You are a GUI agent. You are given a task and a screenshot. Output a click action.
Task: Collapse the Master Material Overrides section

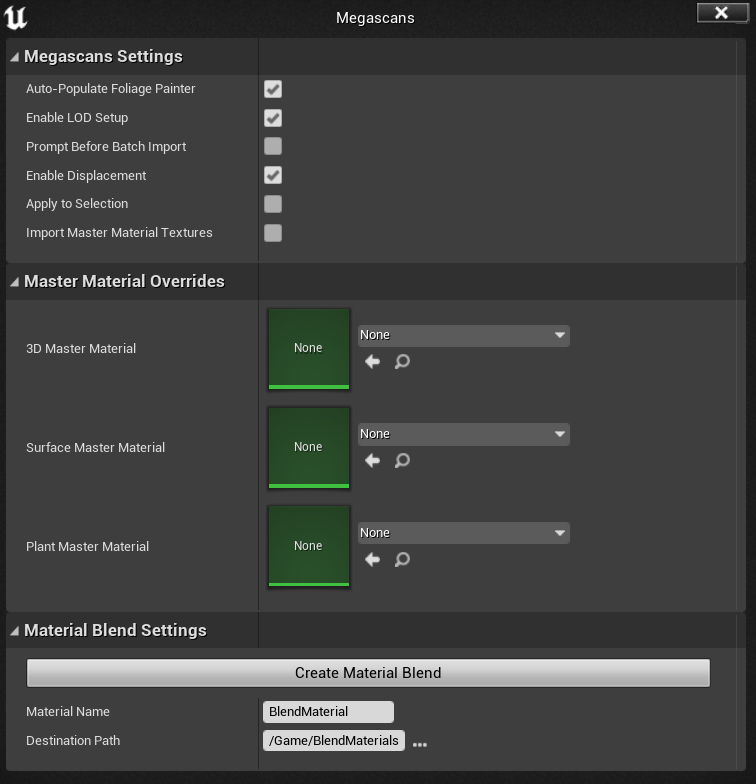coord(15,282)
